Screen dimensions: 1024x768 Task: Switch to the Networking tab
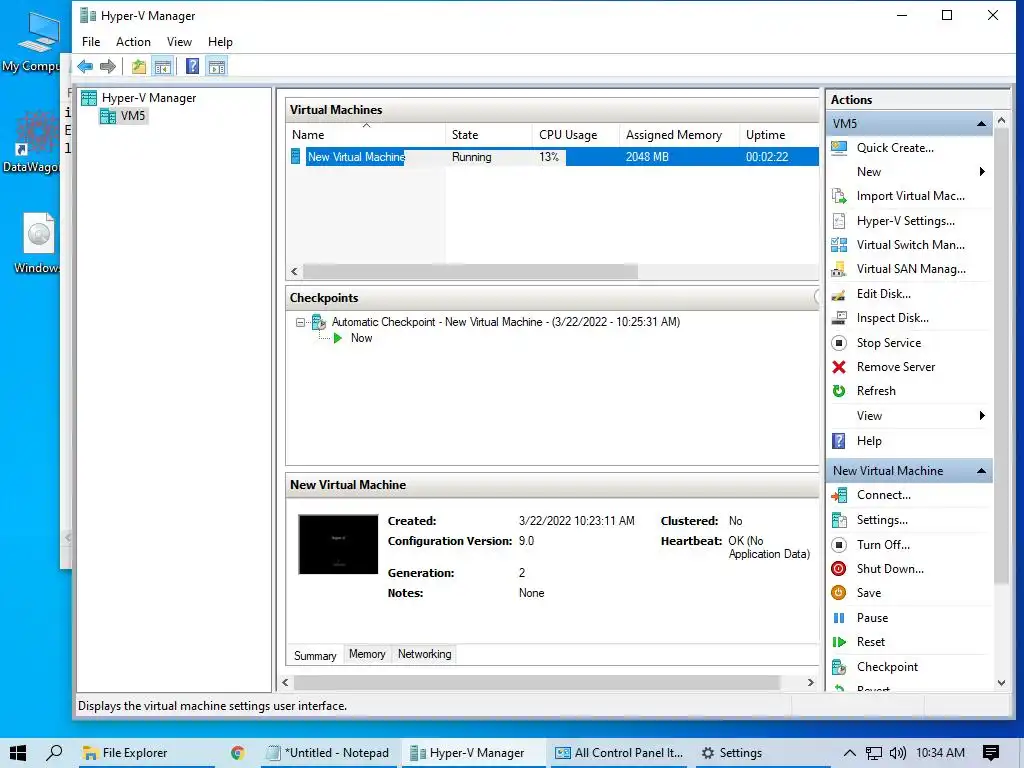tap(424, 654)
